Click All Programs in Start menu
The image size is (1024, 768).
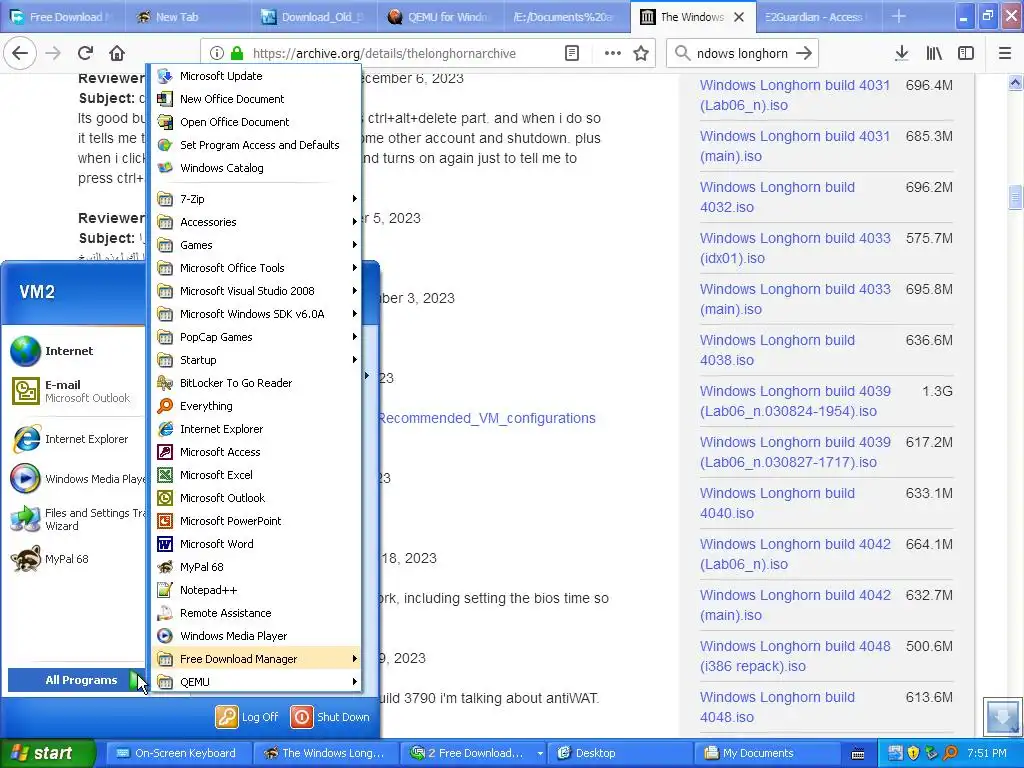click(x=78, y=680)
